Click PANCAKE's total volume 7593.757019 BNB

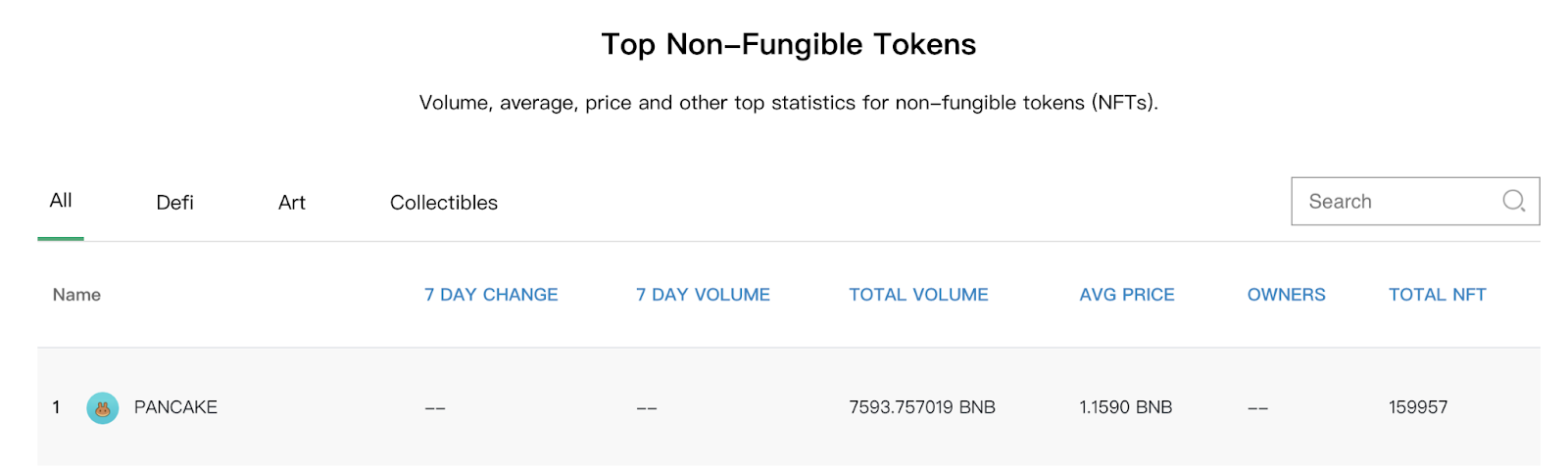click(x=921, y=407)
